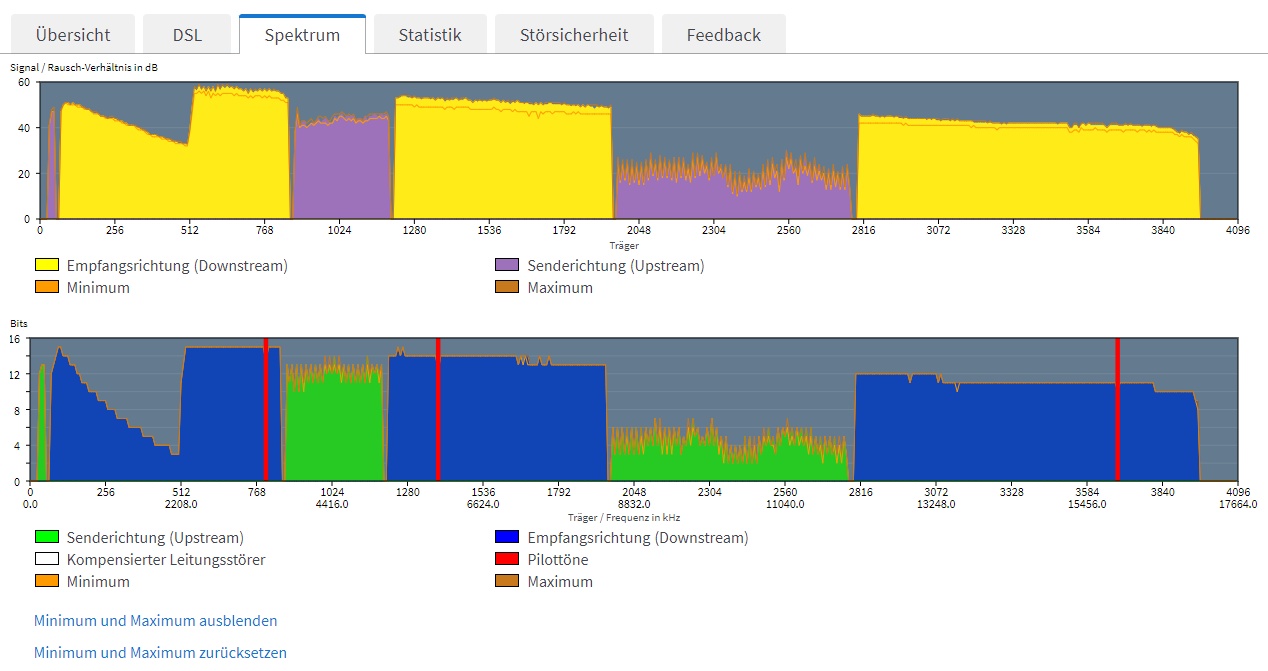Click blue Empfangsrichtung (Downstream) legend swatch

pos(507,538)
